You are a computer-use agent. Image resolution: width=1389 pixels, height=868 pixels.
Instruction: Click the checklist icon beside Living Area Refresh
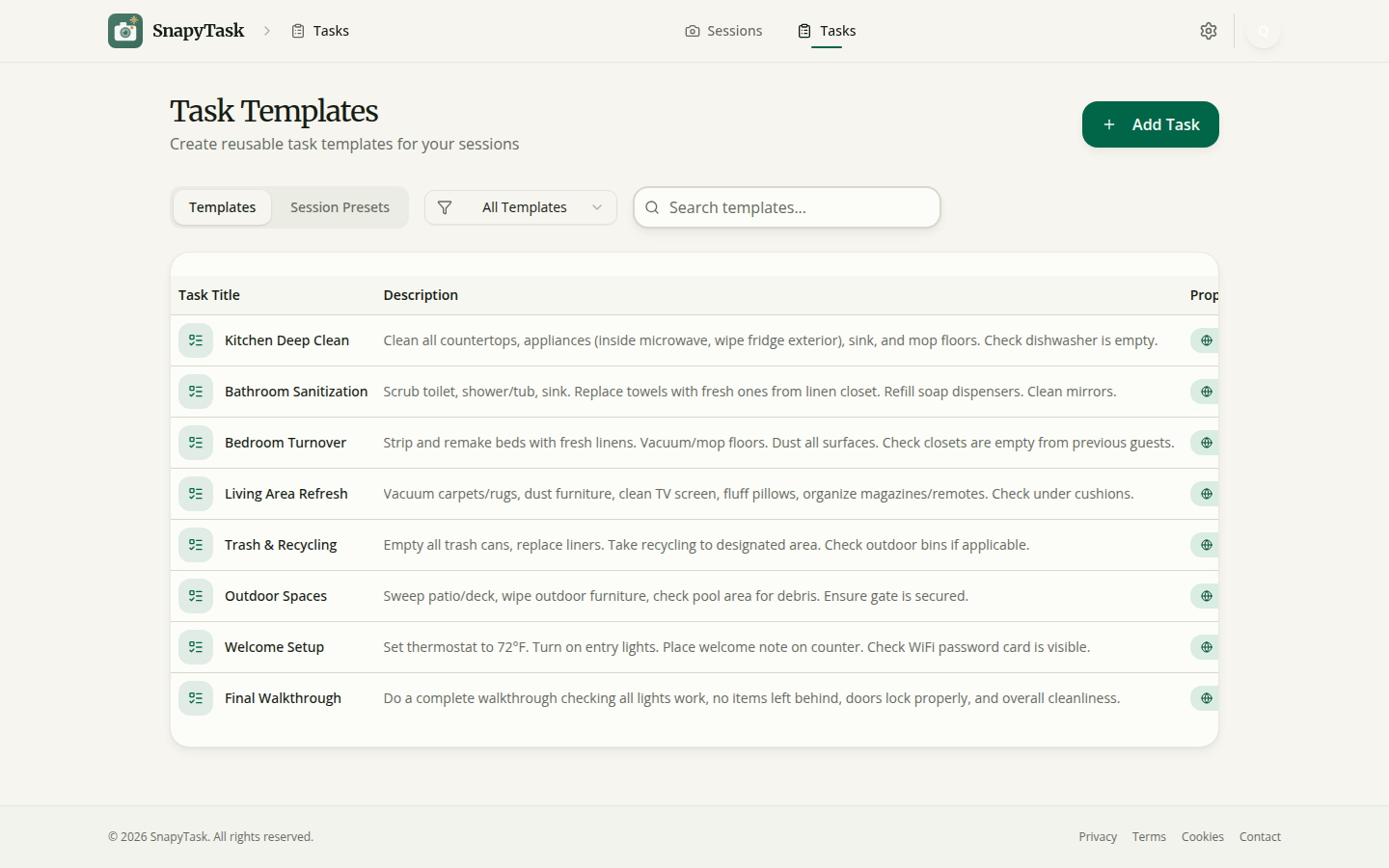(x=196, y=493)
